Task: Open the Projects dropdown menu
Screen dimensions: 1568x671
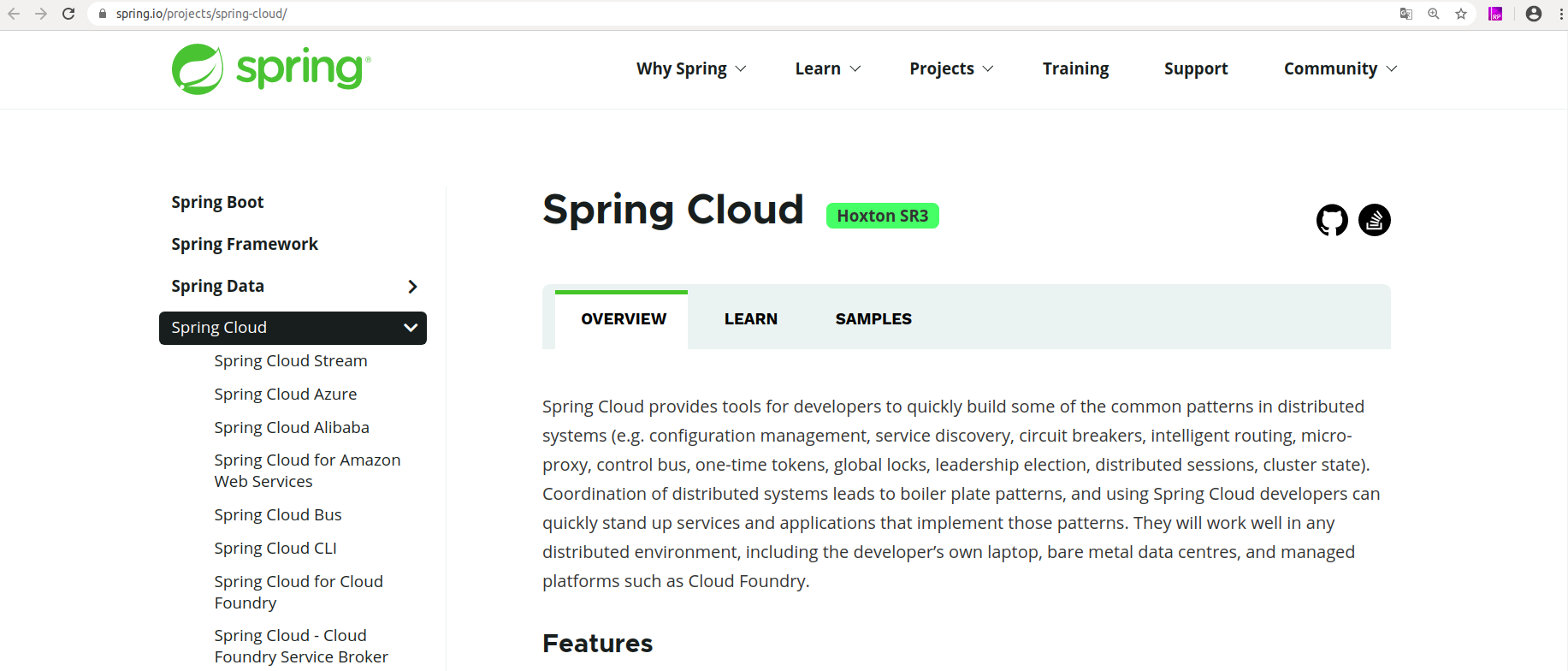Action: pos(951,68)
